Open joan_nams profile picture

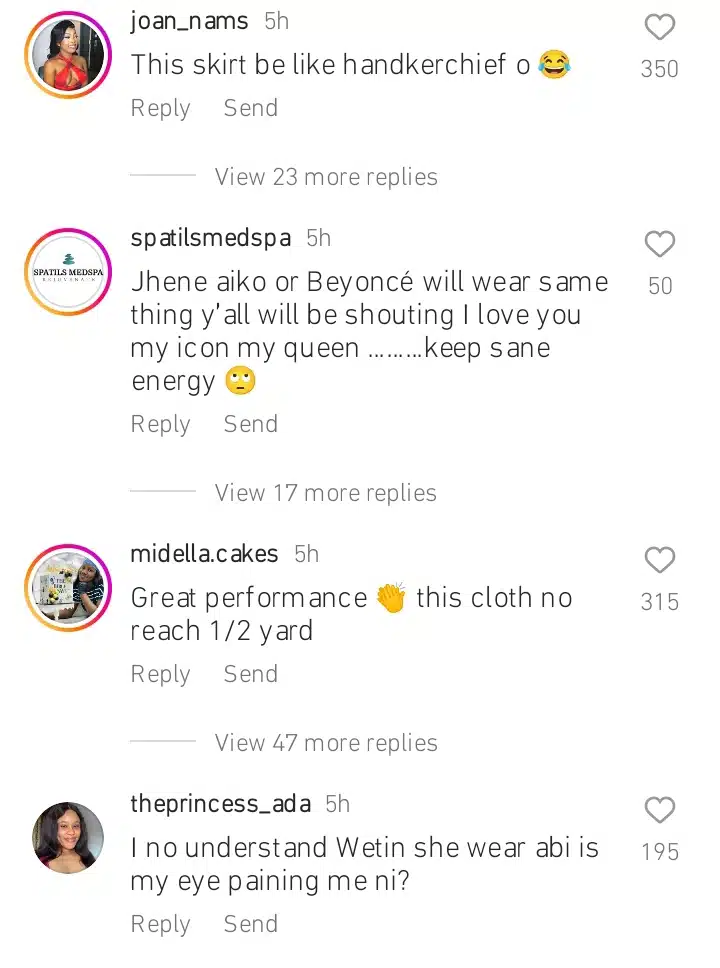coord(68,55)
